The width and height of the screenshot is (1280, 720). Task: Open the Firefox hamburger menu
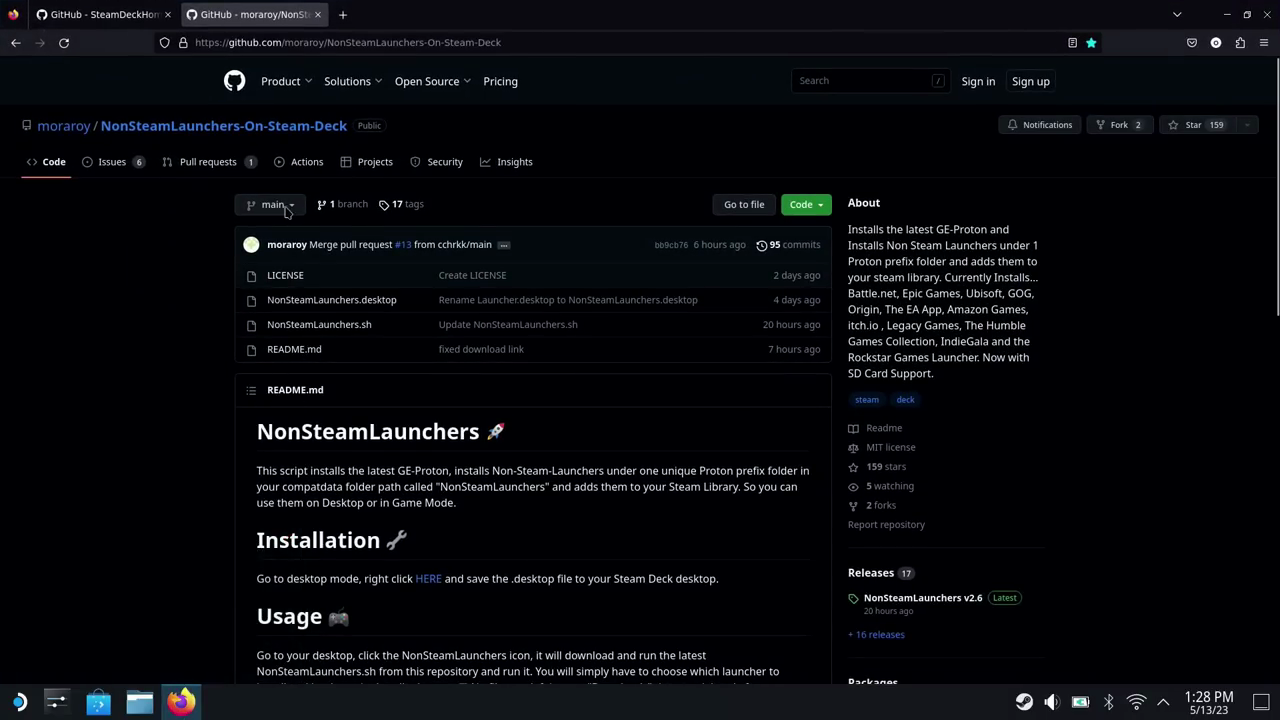point(1264,43)
